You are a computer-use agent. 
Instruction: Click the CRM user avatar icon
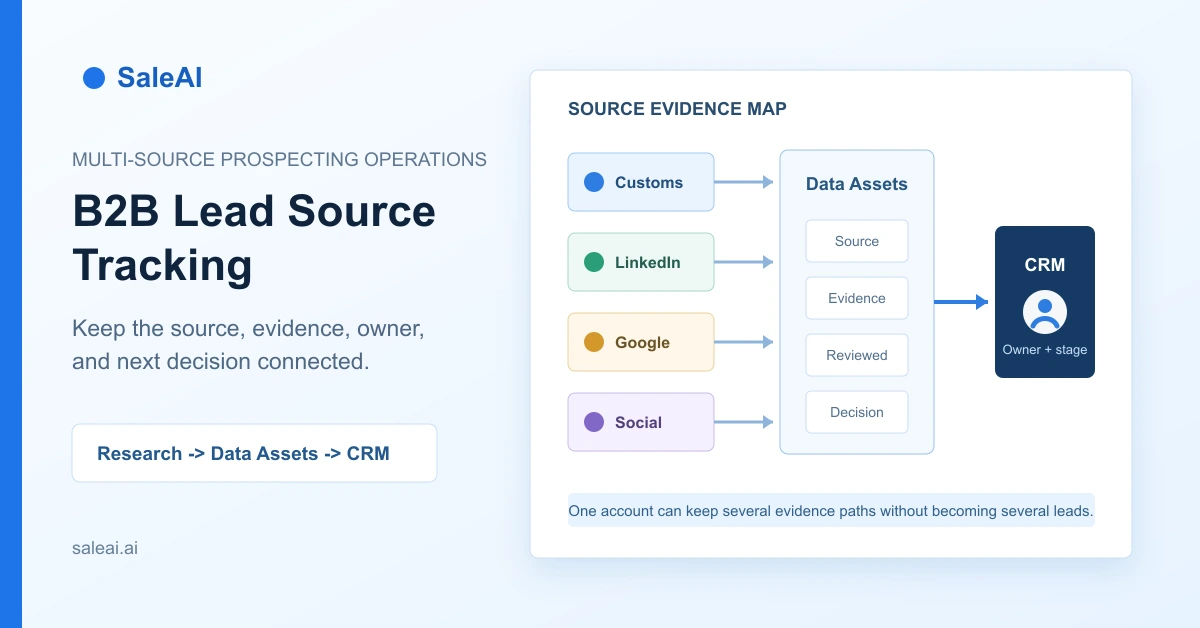point(1045,312)
